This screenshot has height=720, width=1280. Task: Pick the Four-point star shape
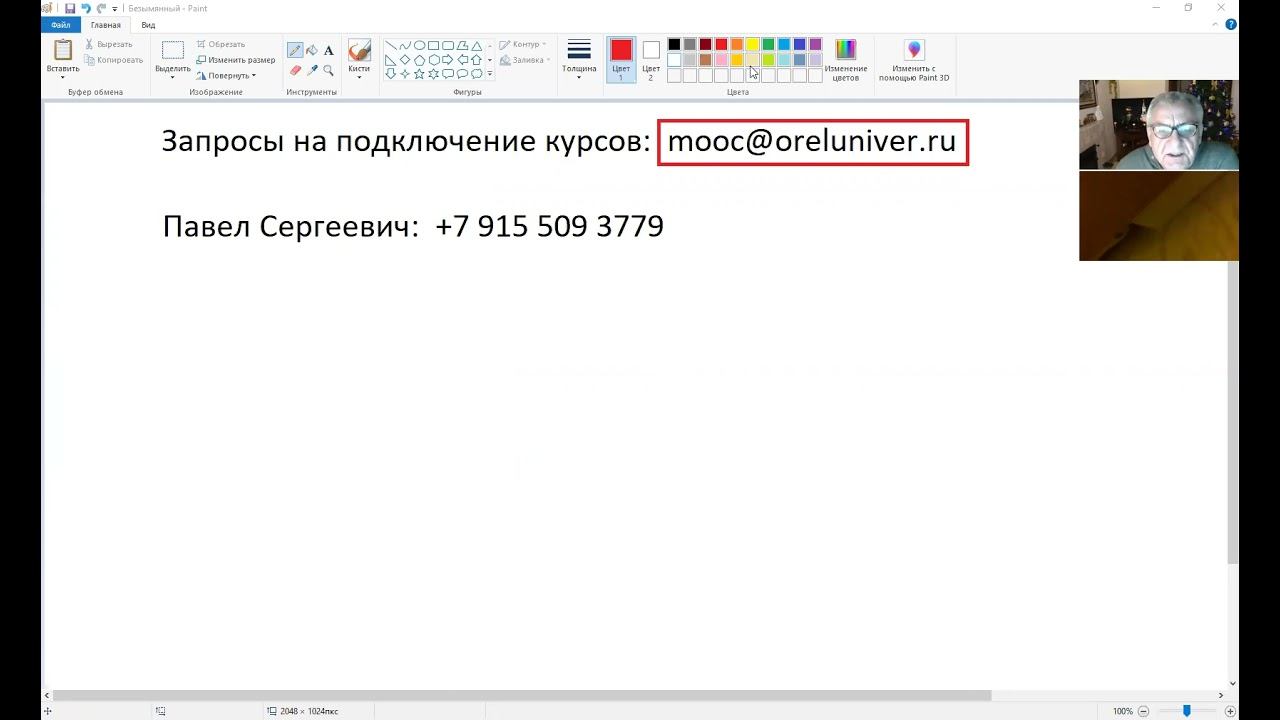point(405,74)
